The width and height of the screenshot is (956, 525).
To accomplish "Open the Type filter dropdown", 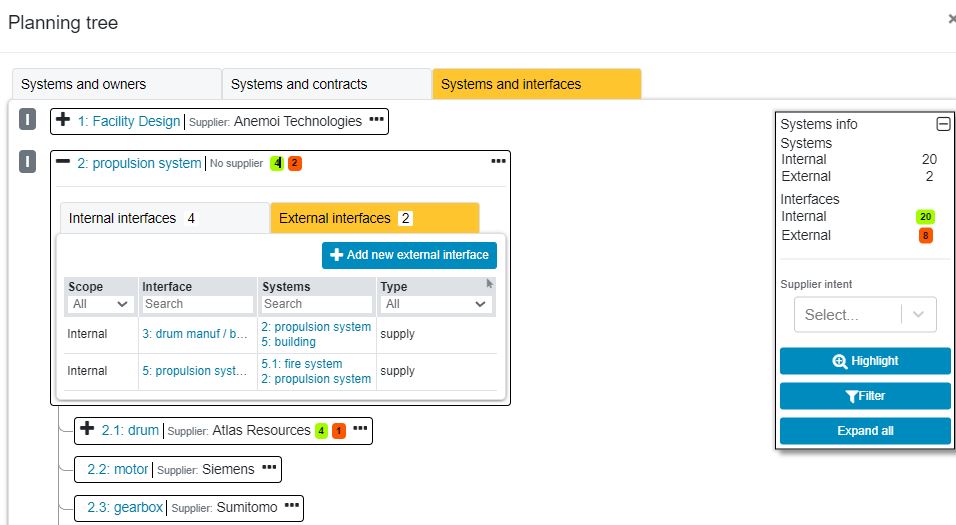I will pos(436,304).
